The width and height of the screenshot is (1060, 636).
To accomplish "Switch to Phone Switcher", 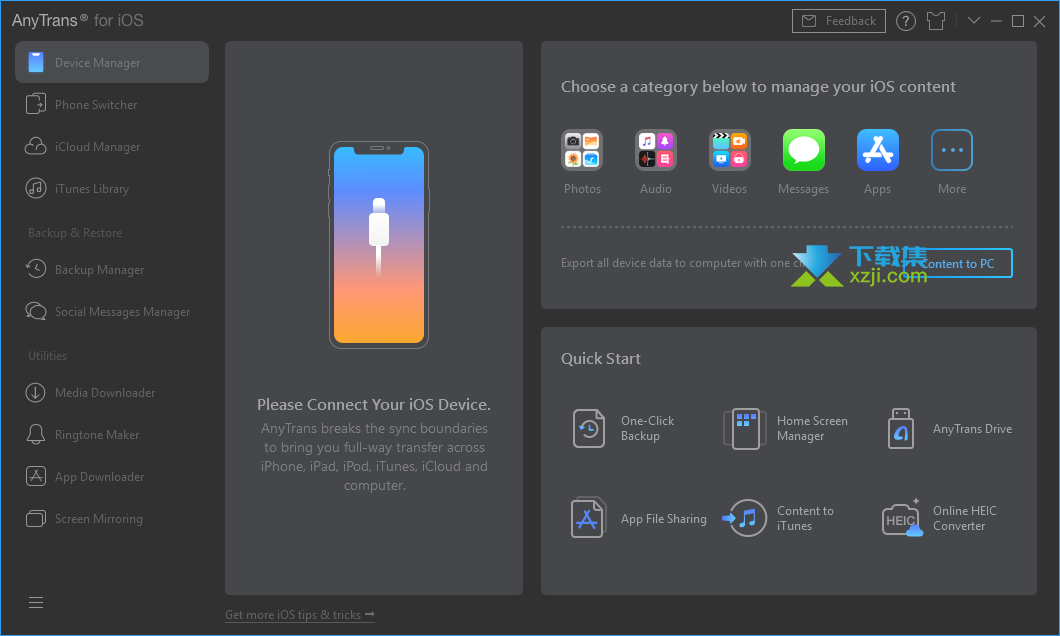I will coord(112,105).
